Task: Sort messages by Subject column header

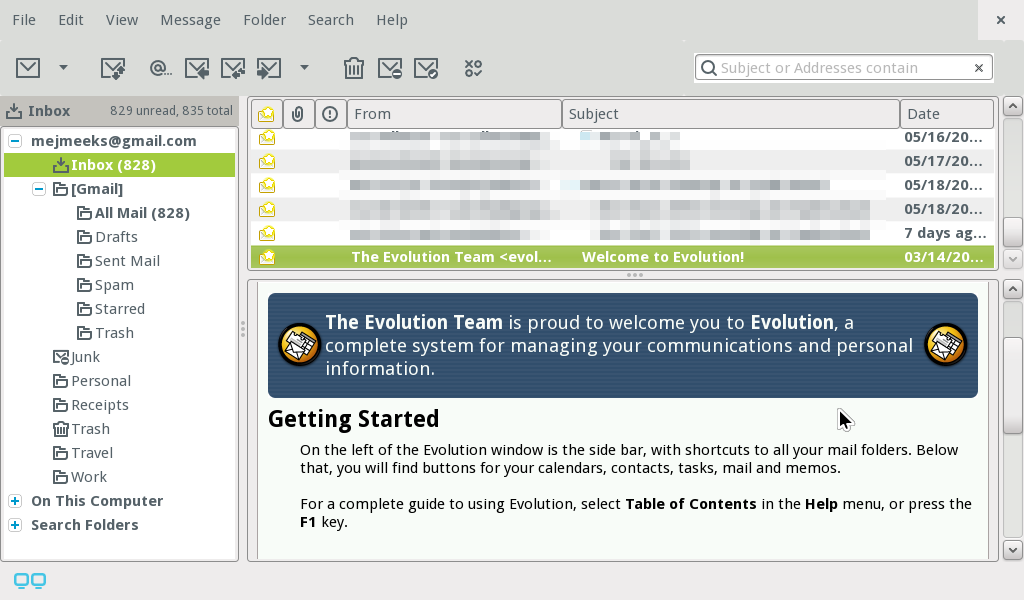Action: pos(731,114)
